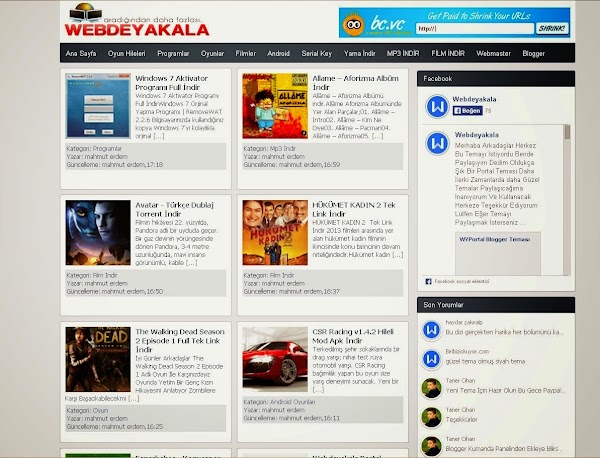600x458 pixels.
Task: Click the Facebook Beğen like button
Action: point(467,111)
